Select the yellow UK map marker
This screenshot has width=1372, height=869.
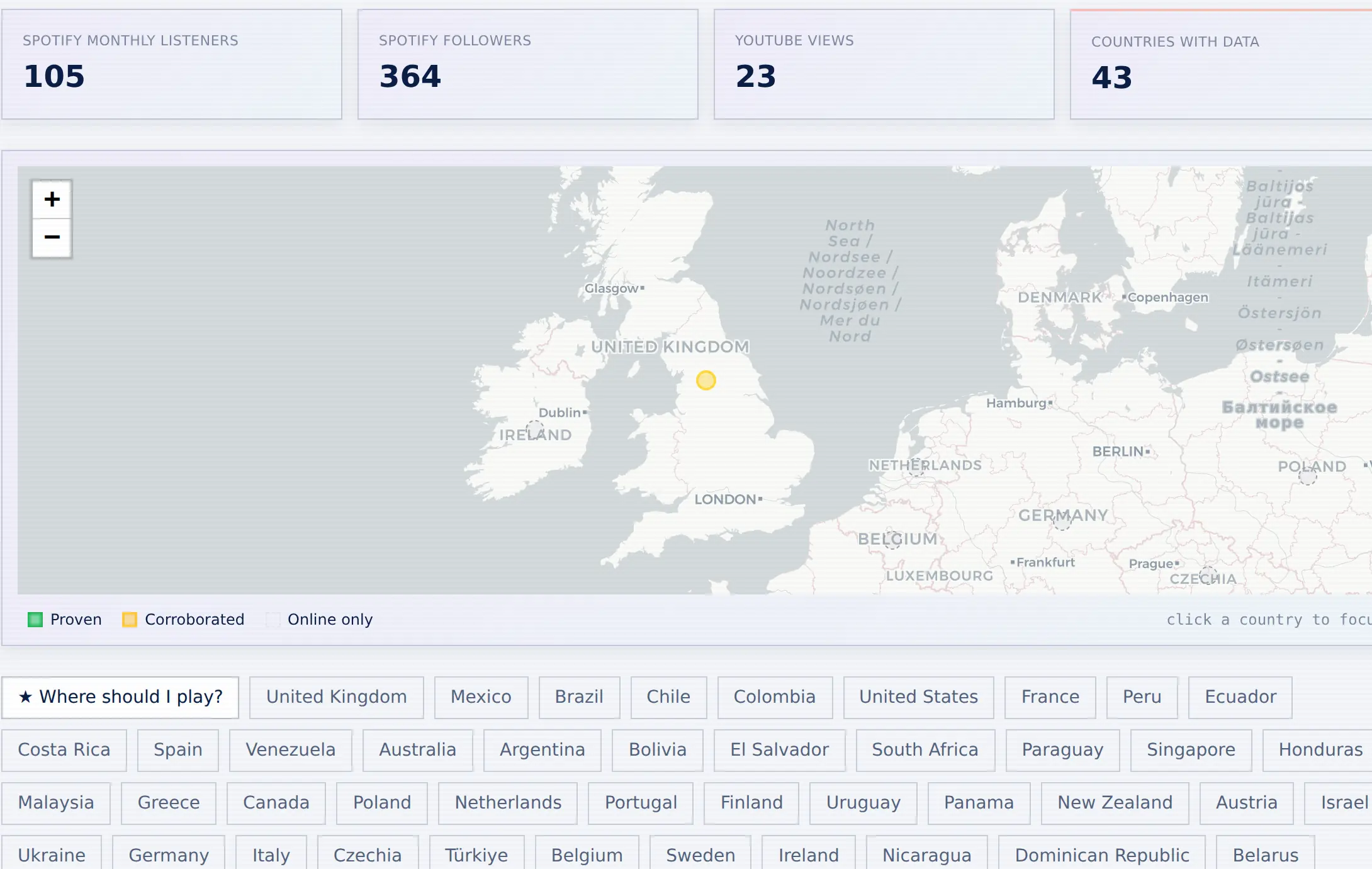(x=706, y=380)
